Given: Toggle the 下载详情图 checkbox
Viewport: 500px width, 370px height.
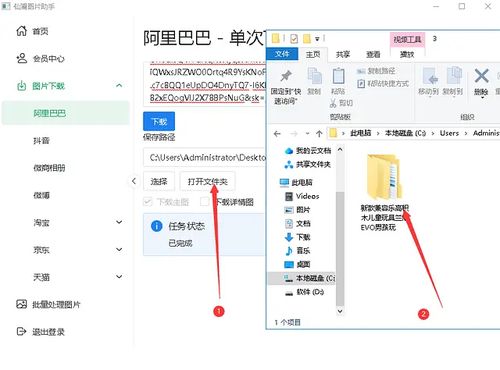Looking at the screenshot, I should [204, 202].
